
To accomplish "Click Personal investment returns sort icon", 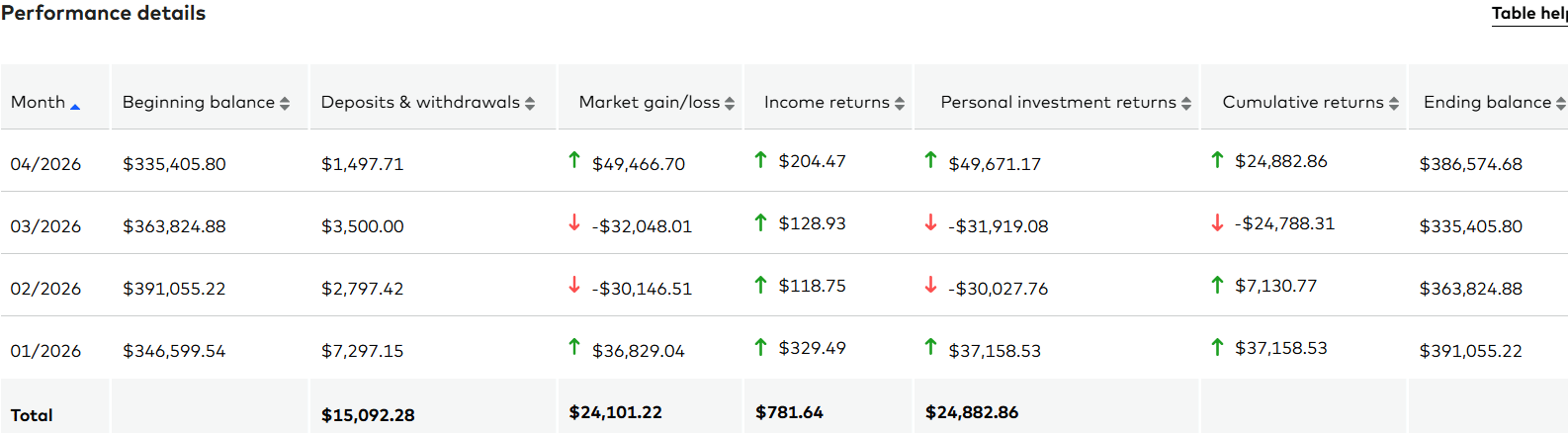I will 1186,103.
